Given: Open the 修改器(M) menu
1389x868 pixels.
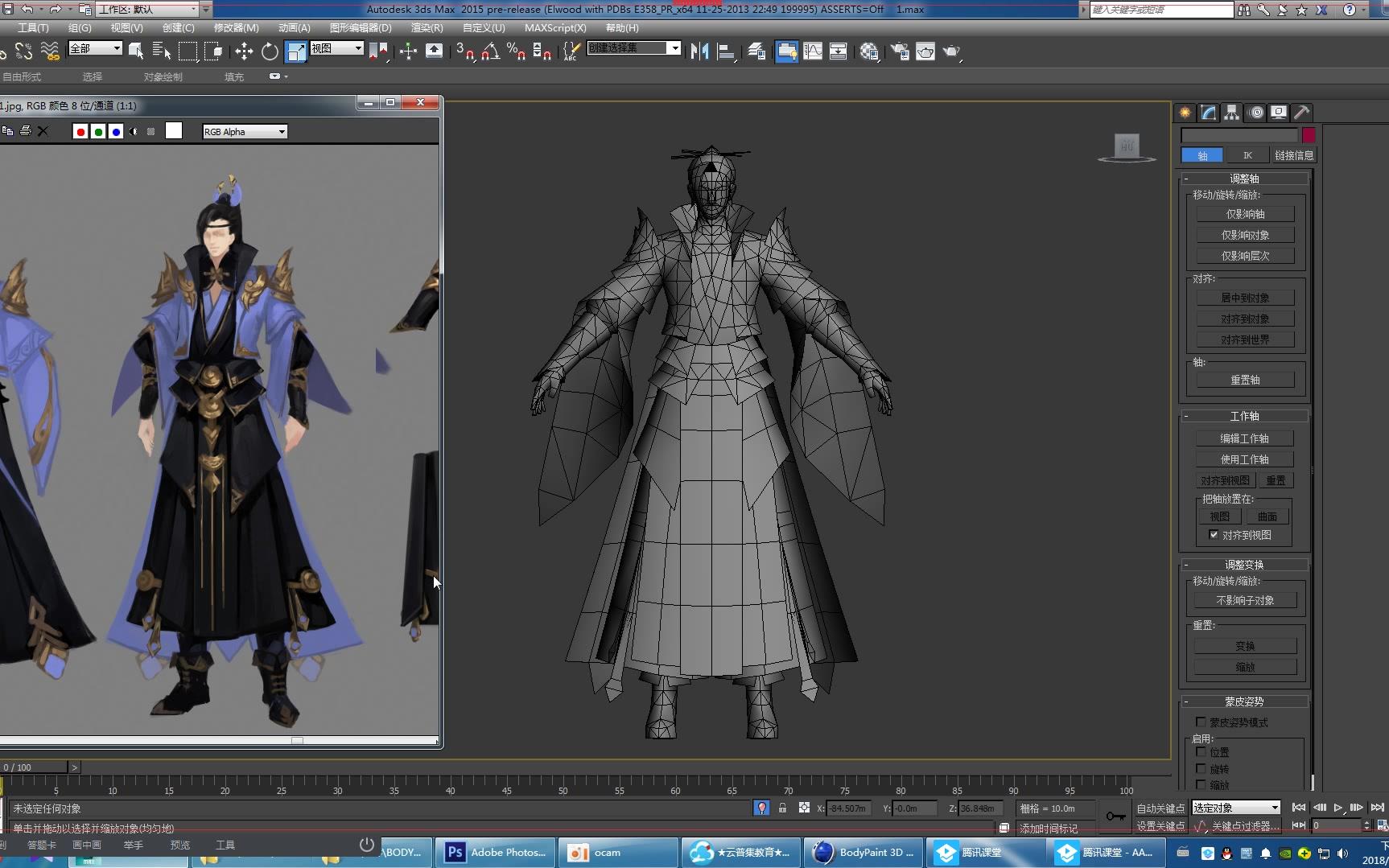Looking at the screenshot, I should click(x=237, y=27).
